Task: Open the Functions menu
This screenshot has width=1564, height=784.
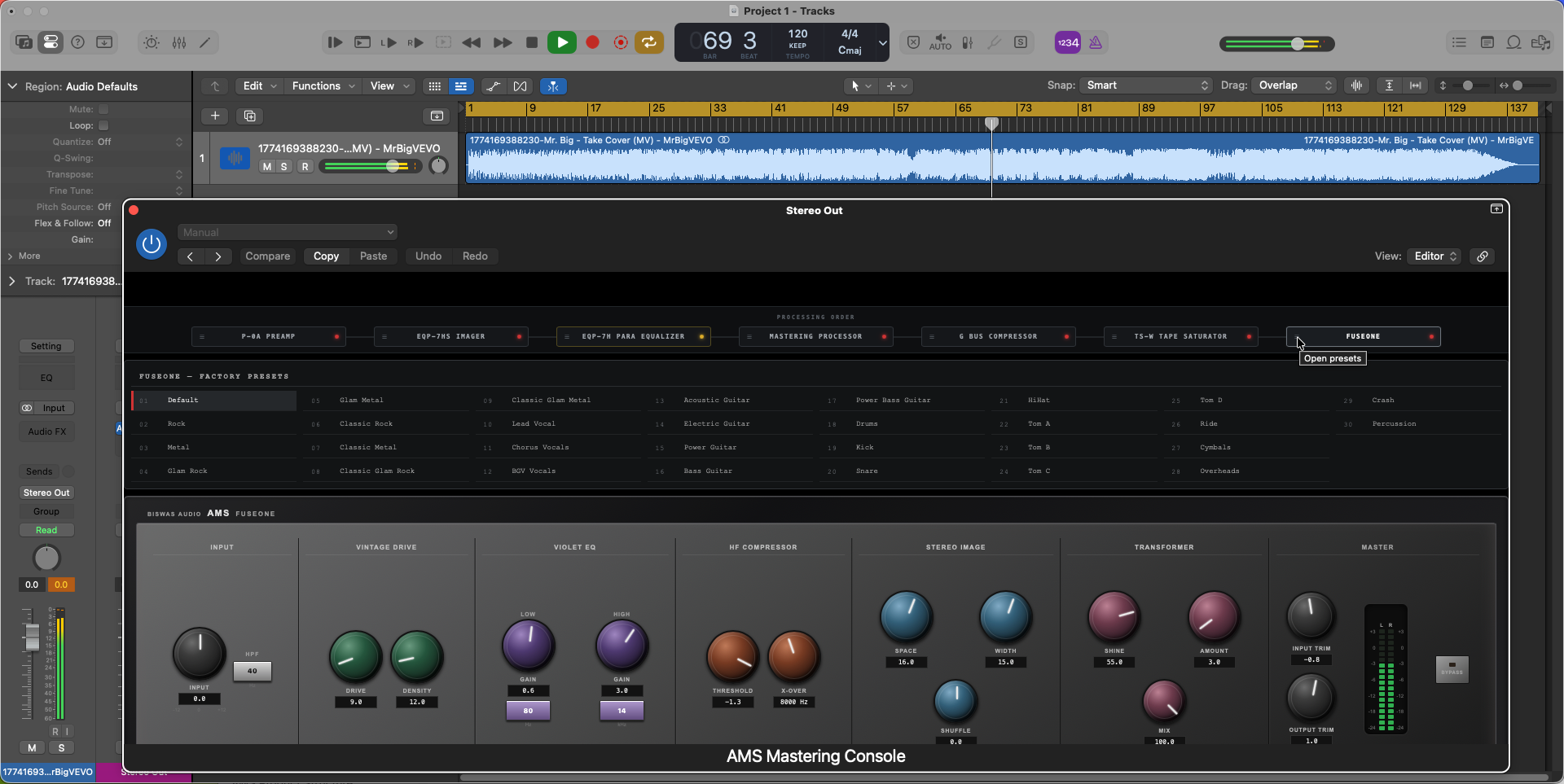Action: [x=323, y=85]
